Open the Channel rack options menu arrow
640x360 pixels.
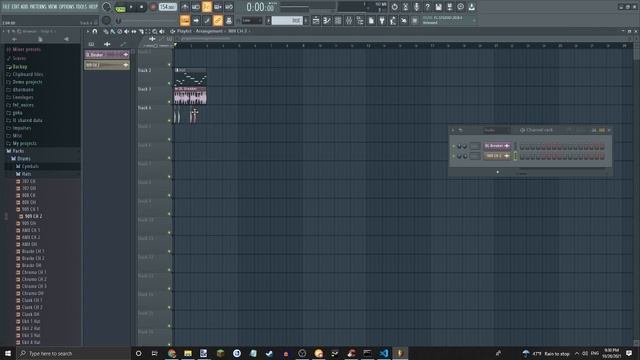[453, 130]
